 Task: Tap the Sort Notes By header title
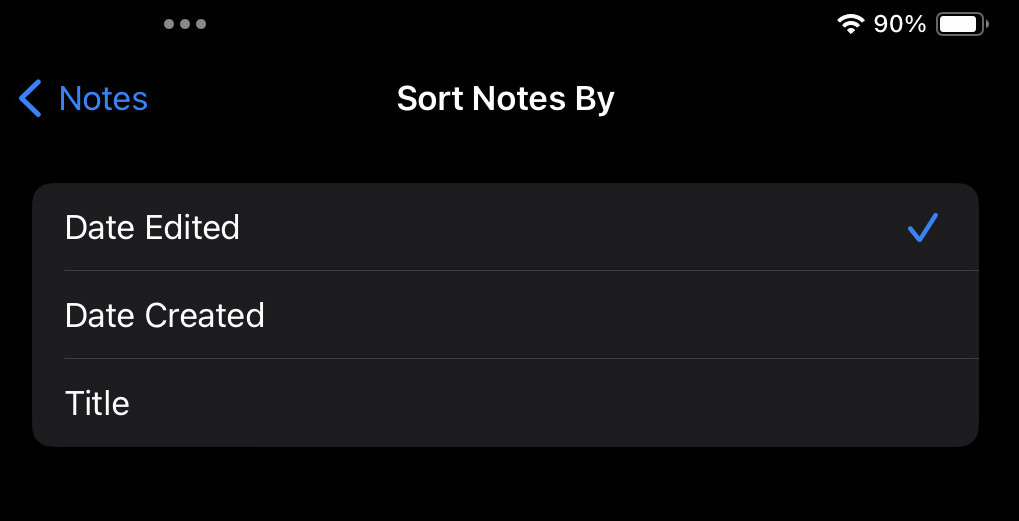coord(506,99)
